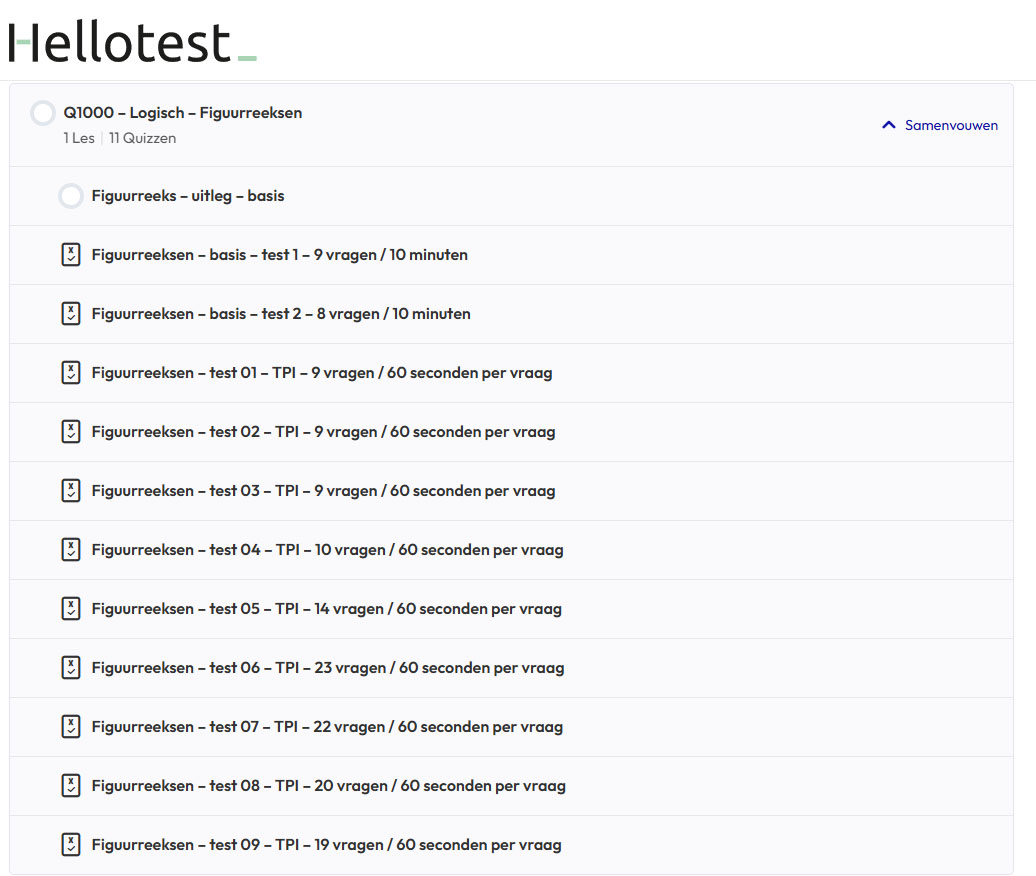Open Figuurreeksen test 06 TPI 23 vragen
This screenshot has height=876, width=1036.
[327, 668]
